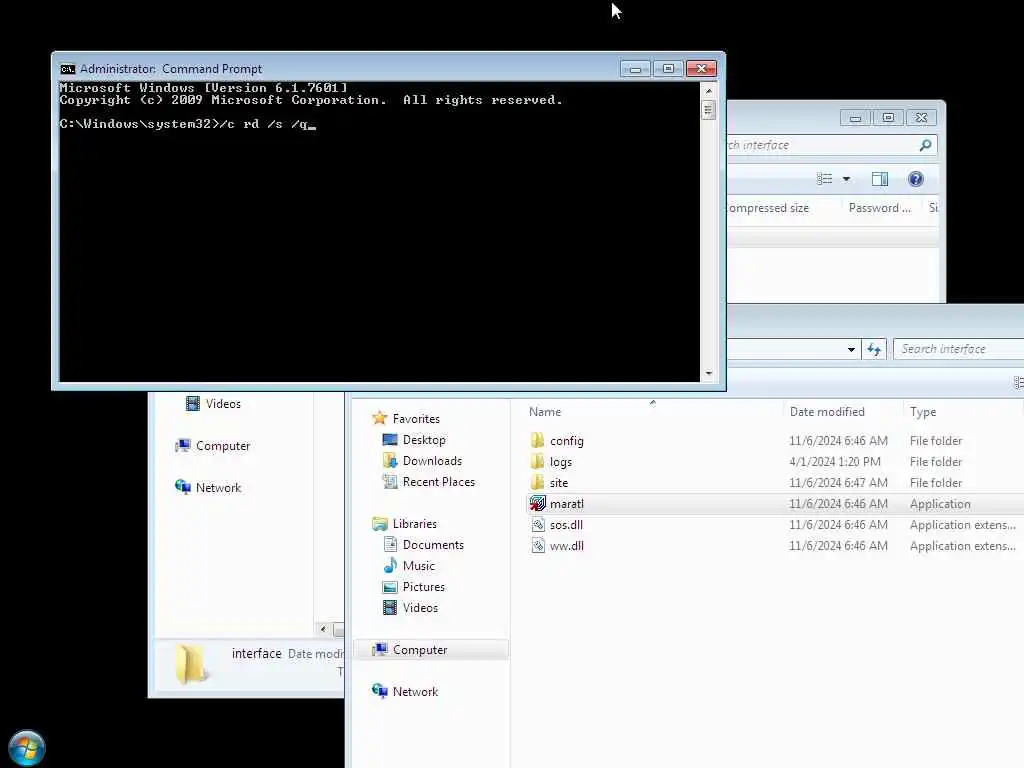Click the Command Prompt scrollbar thumb
The width and height of the screenshot is (1024, 768).
coord(709,109)
